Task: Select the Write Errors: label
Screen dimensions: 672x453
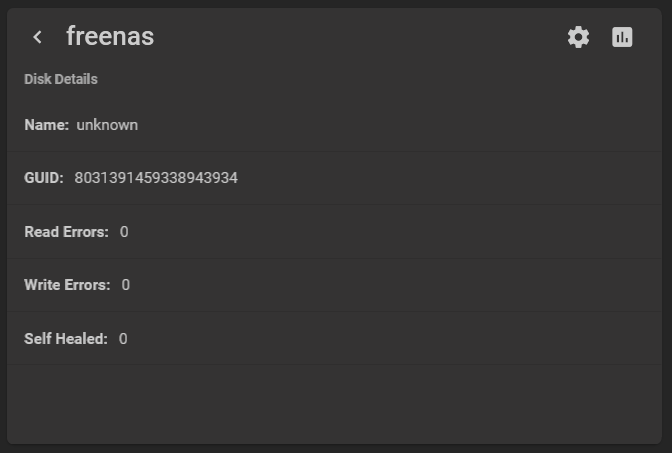Action: tap(67, 285)
